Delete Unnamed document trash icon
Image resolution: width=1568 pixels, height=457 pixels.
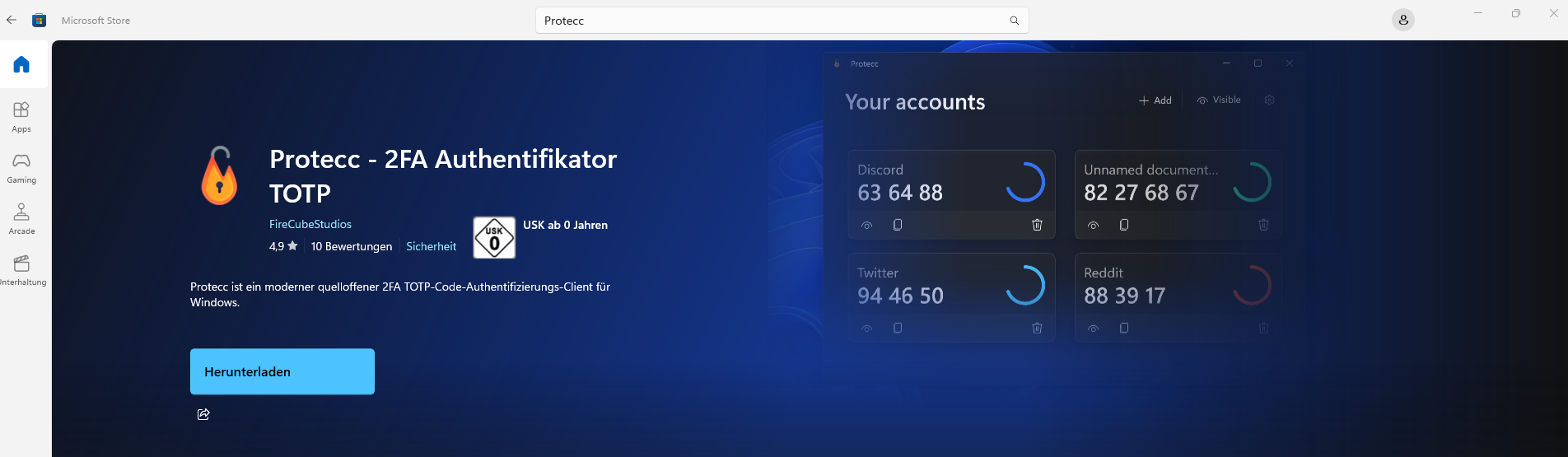(x=1263, y=225)
